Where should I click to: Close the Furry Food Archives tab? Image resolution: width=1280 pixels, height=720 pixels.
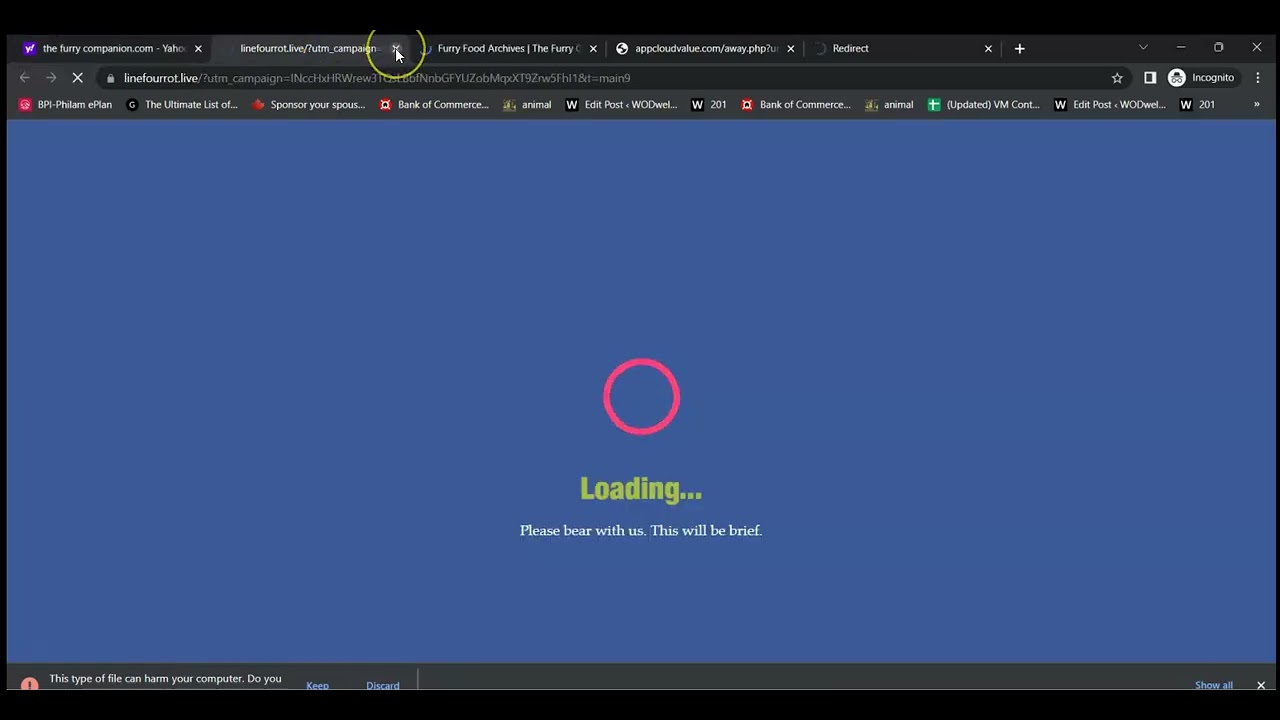tap(592, 48)
